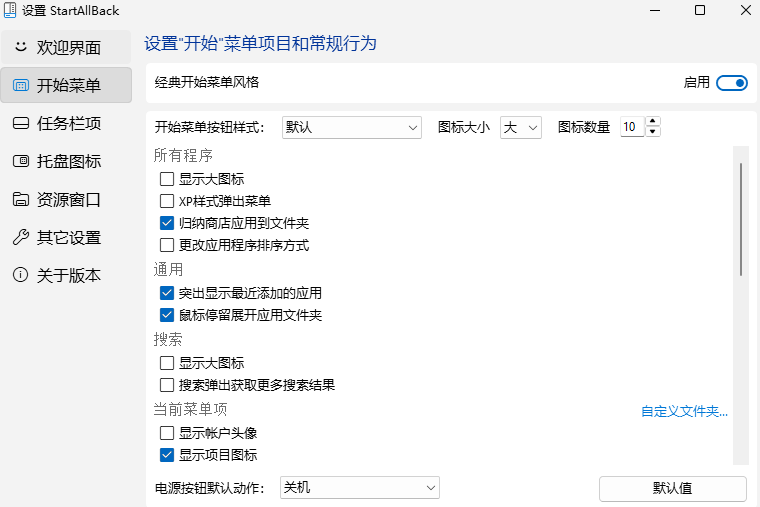Open 电源按钮默认动作 dropdown

pyautogui.click(x=360, y=488)
